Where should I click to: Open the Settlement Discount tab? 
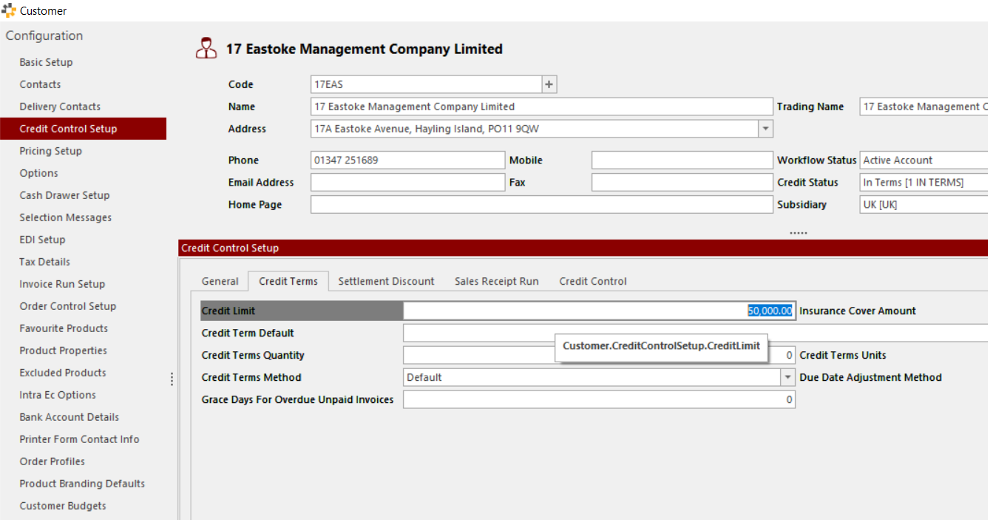click(x=386, y=281)
